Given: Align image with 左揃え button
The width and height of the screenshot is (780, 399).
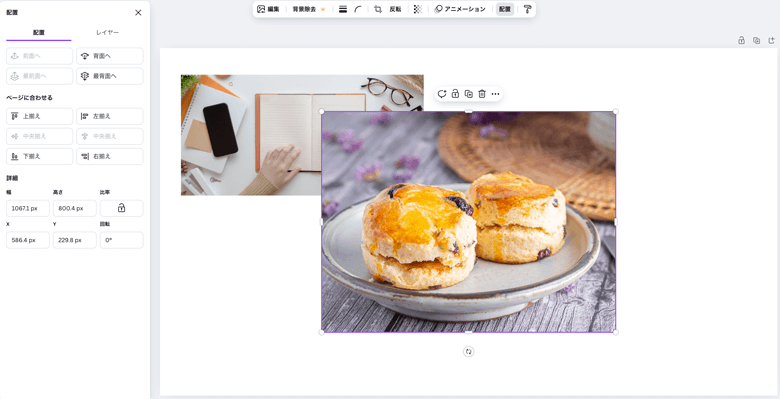Looking at the screenshot, I should click(x=110, y=116).
